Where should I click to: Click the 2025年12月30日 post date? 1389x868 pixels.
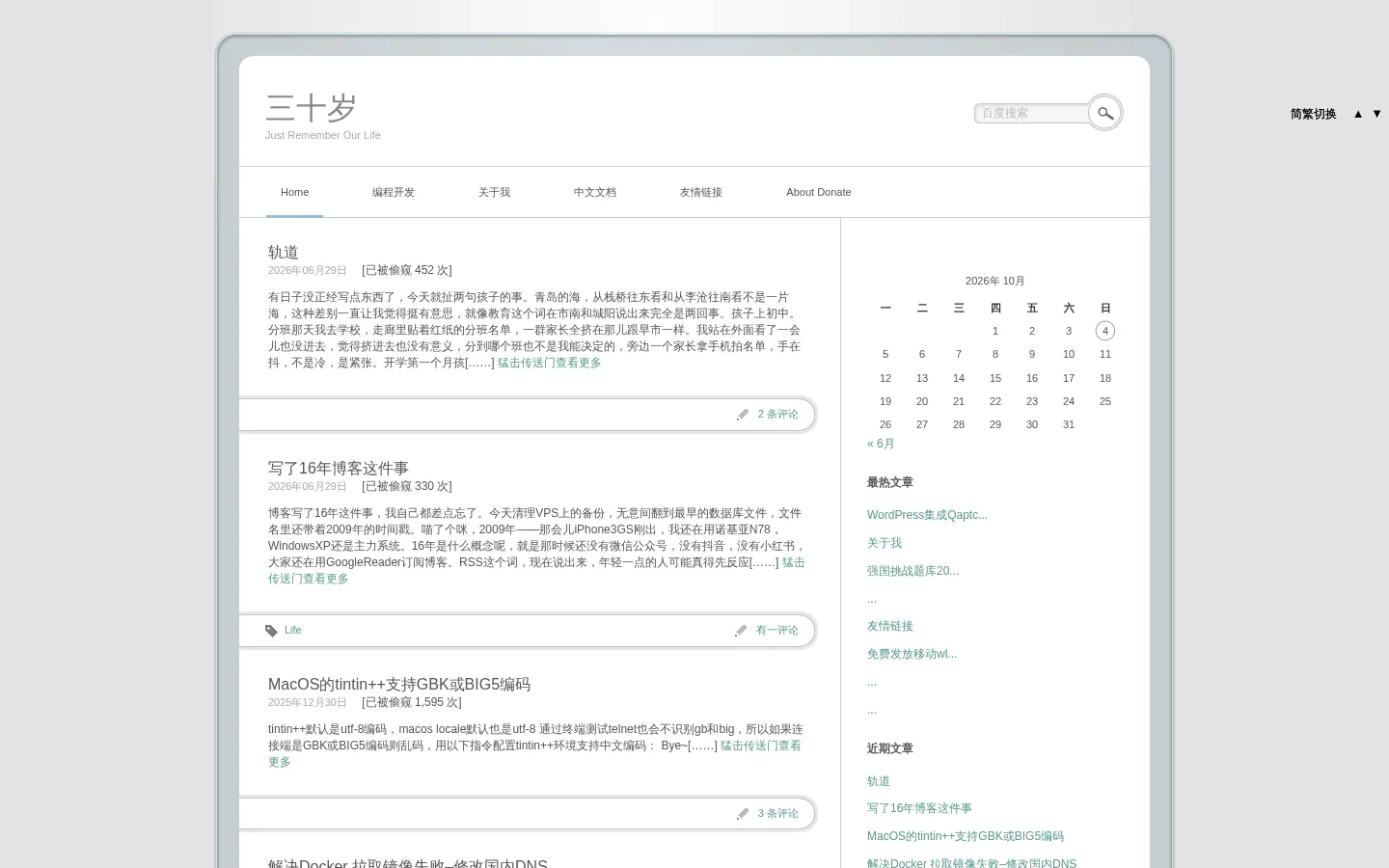point(308,702)
